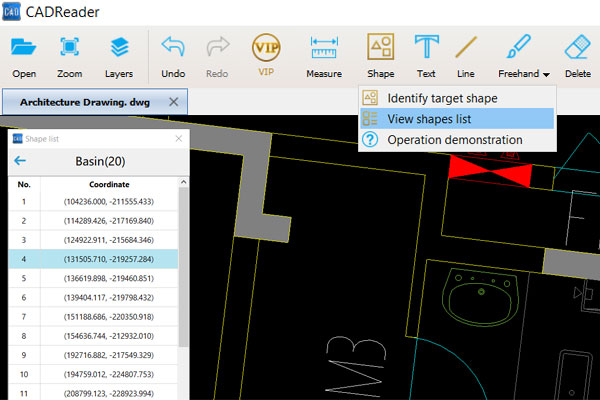Open the Layers tool
Image resolution: width=600 pixels, height=400 pixels.
click(x=119, y=57)
